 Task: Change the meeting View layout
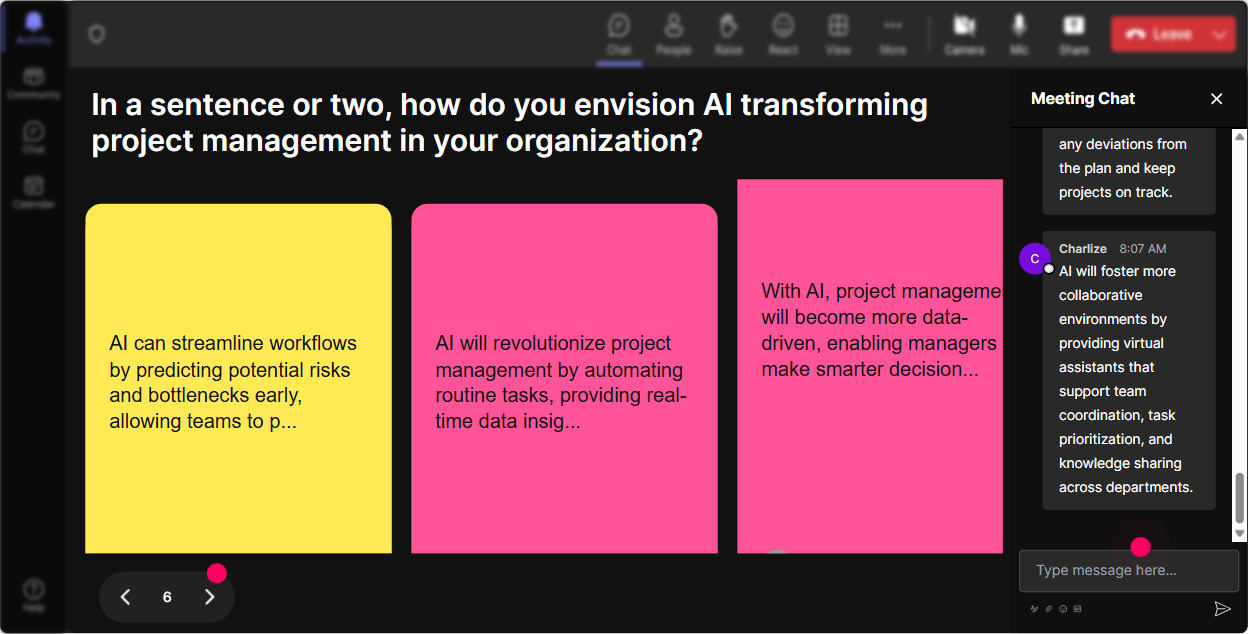tap(838, 33)
